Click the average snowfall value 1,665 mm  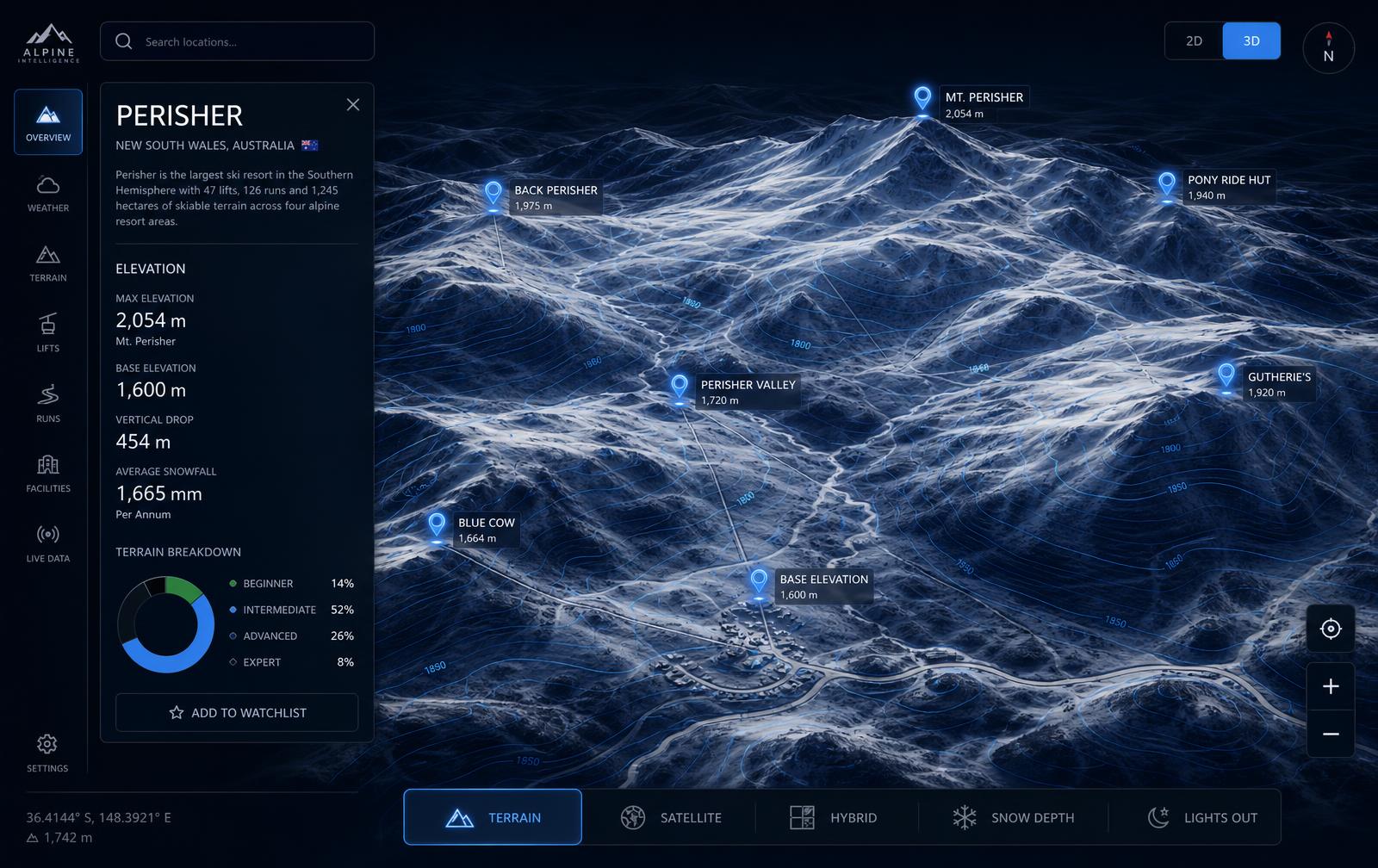tap(158, 493)
